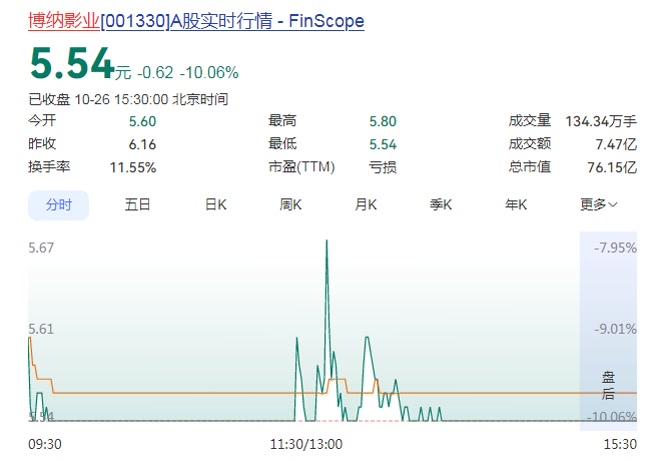The width and height of the screenshot is (665, 461).
Task: Click the 总市值 value 76.15亿
Action: [612, 168]
